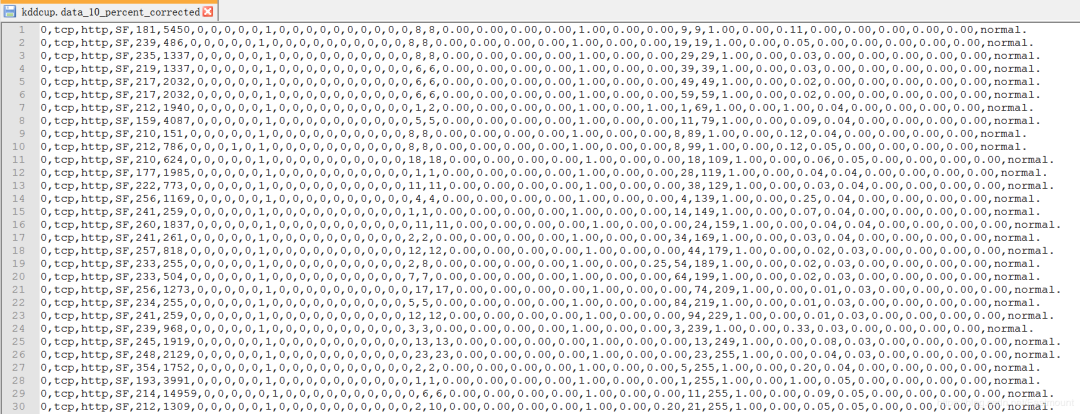Click the 354 value in line 27
This screenshot has width=1080, height=414.
pos(146,368)
